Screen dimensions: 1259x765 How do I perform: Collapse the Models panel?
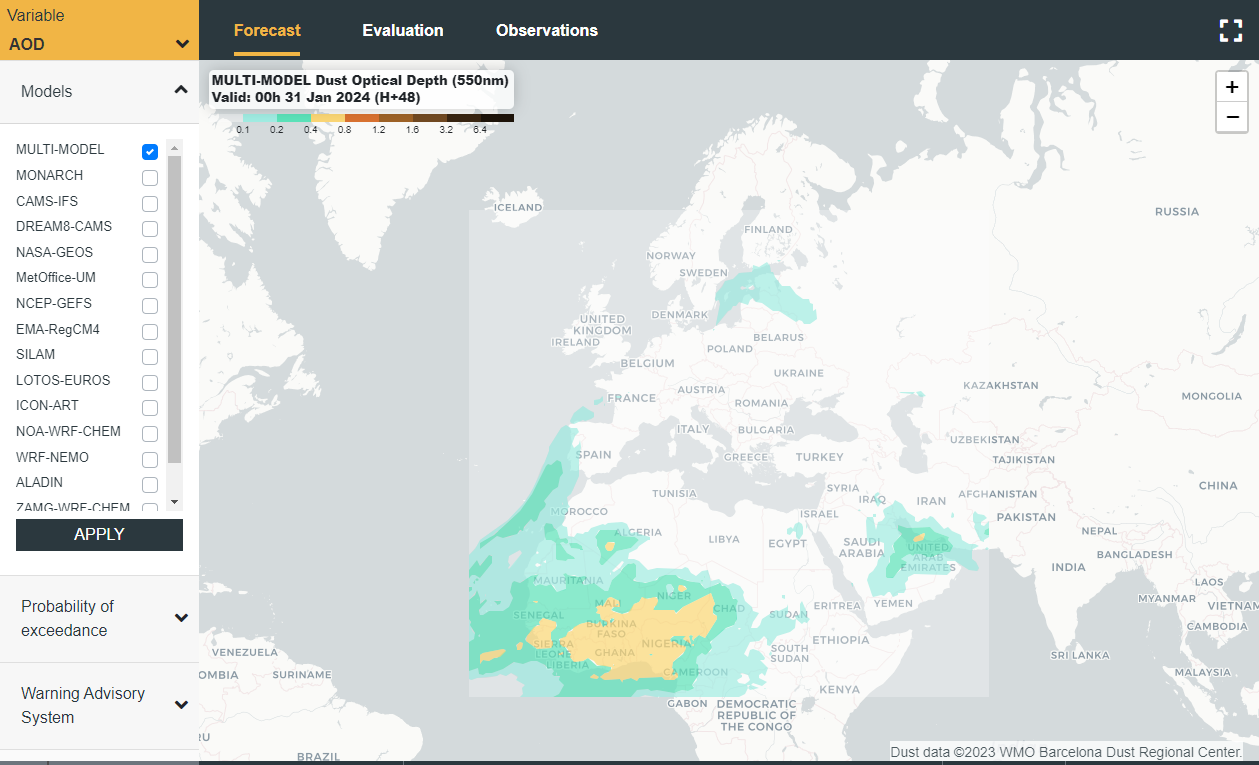pyautogui.click(x=181, y=91)
